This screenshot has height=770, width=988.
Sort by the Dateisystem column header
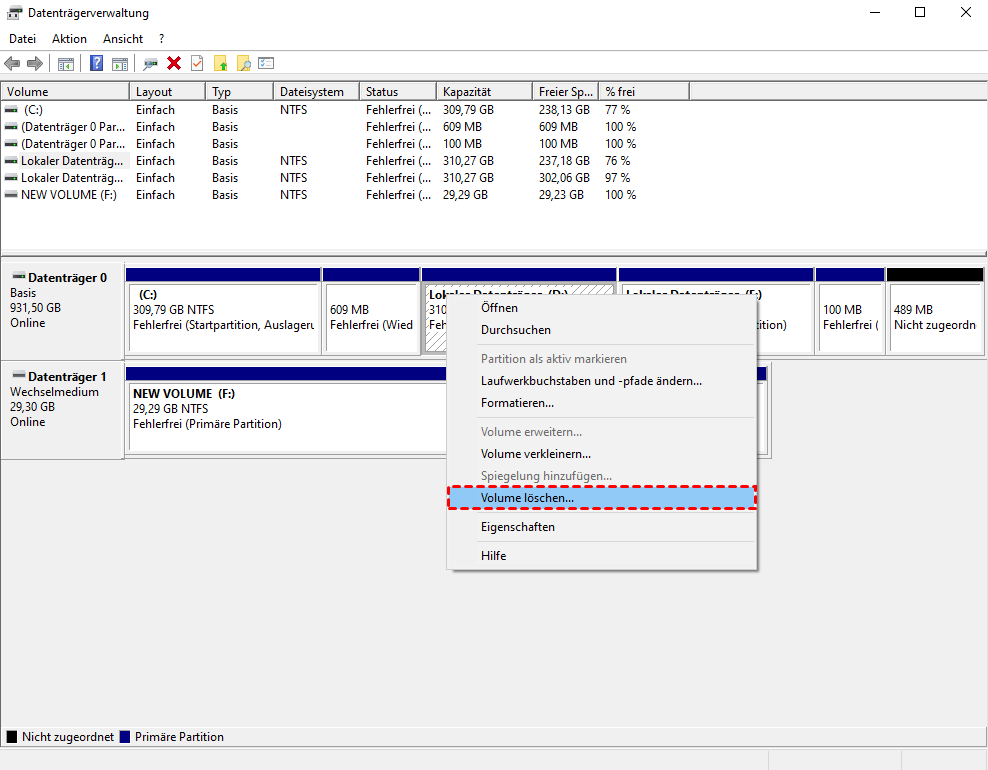316,91
